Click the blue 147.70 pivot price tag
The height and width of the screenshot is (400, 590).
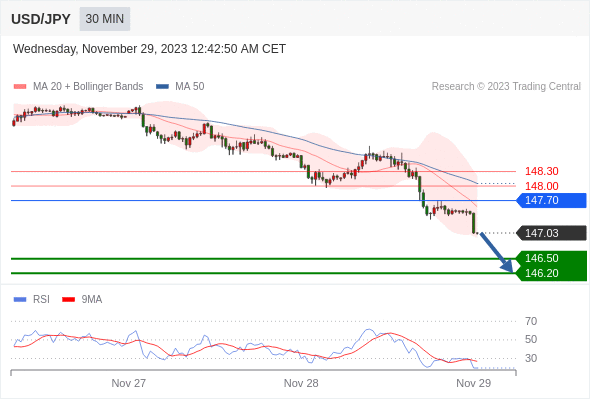click(x=551, y=201)
